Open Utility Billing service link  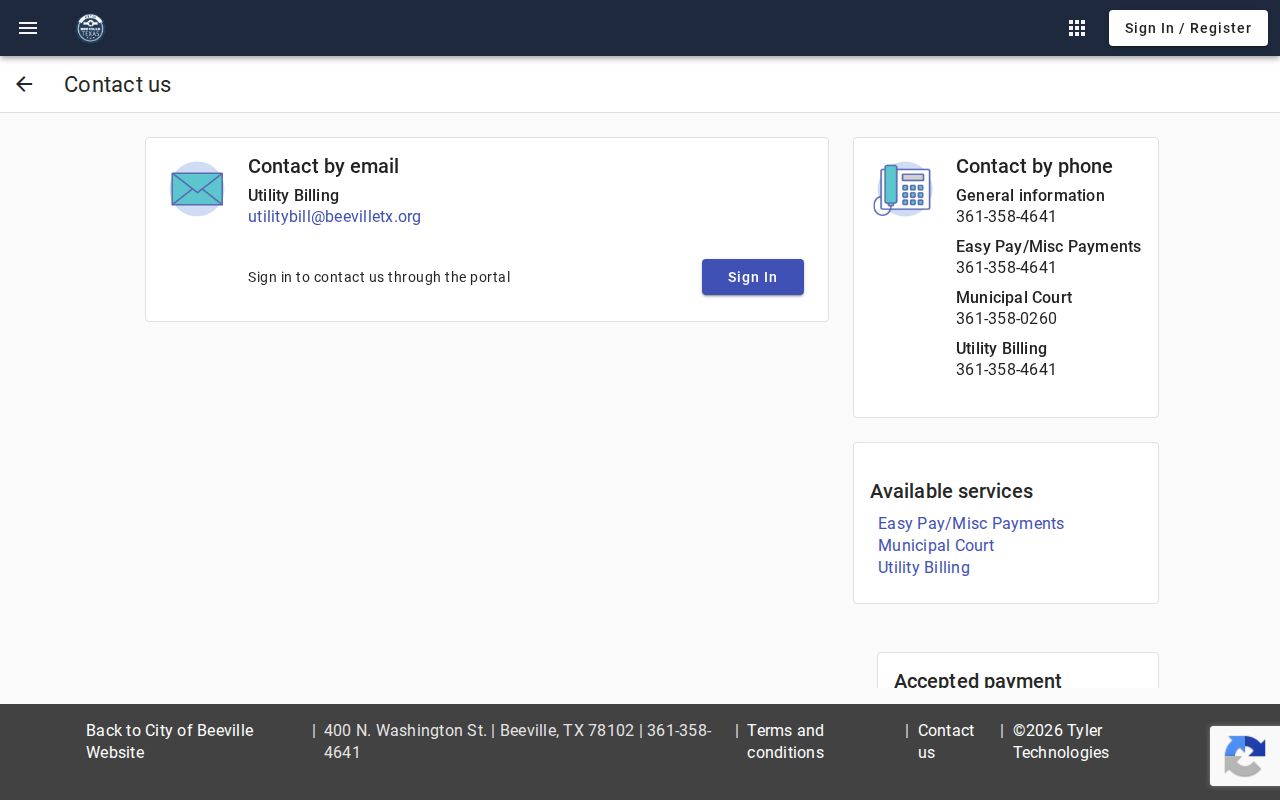click(x=924, y=567)
